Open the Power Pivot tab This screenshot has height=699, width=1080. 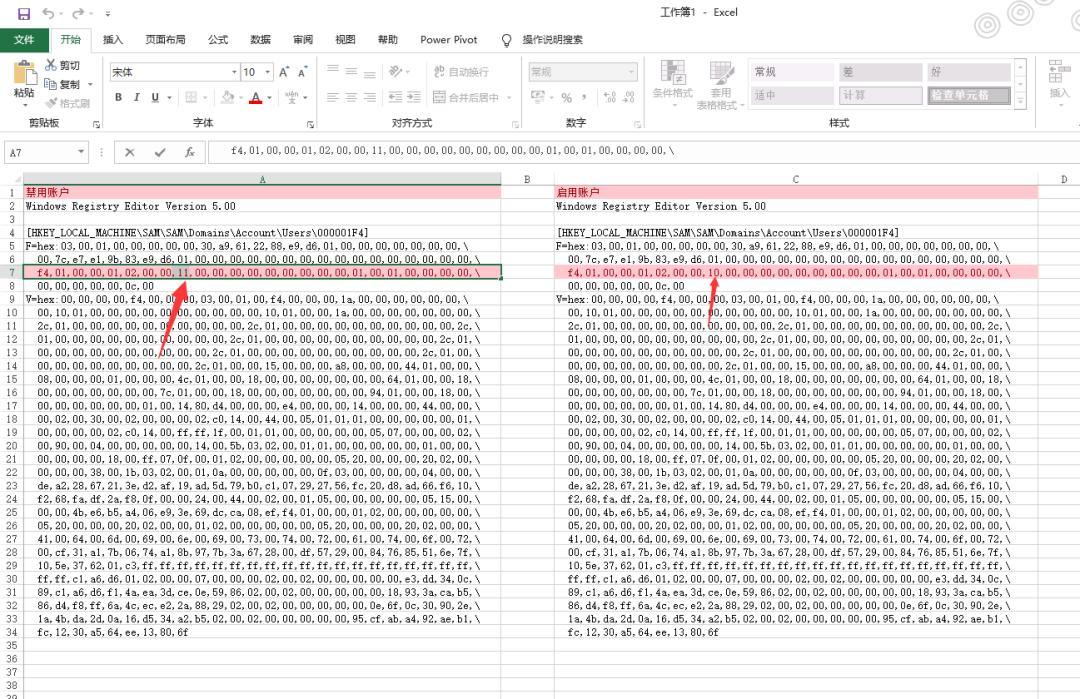pyautogui.click(x=447, y=39)
